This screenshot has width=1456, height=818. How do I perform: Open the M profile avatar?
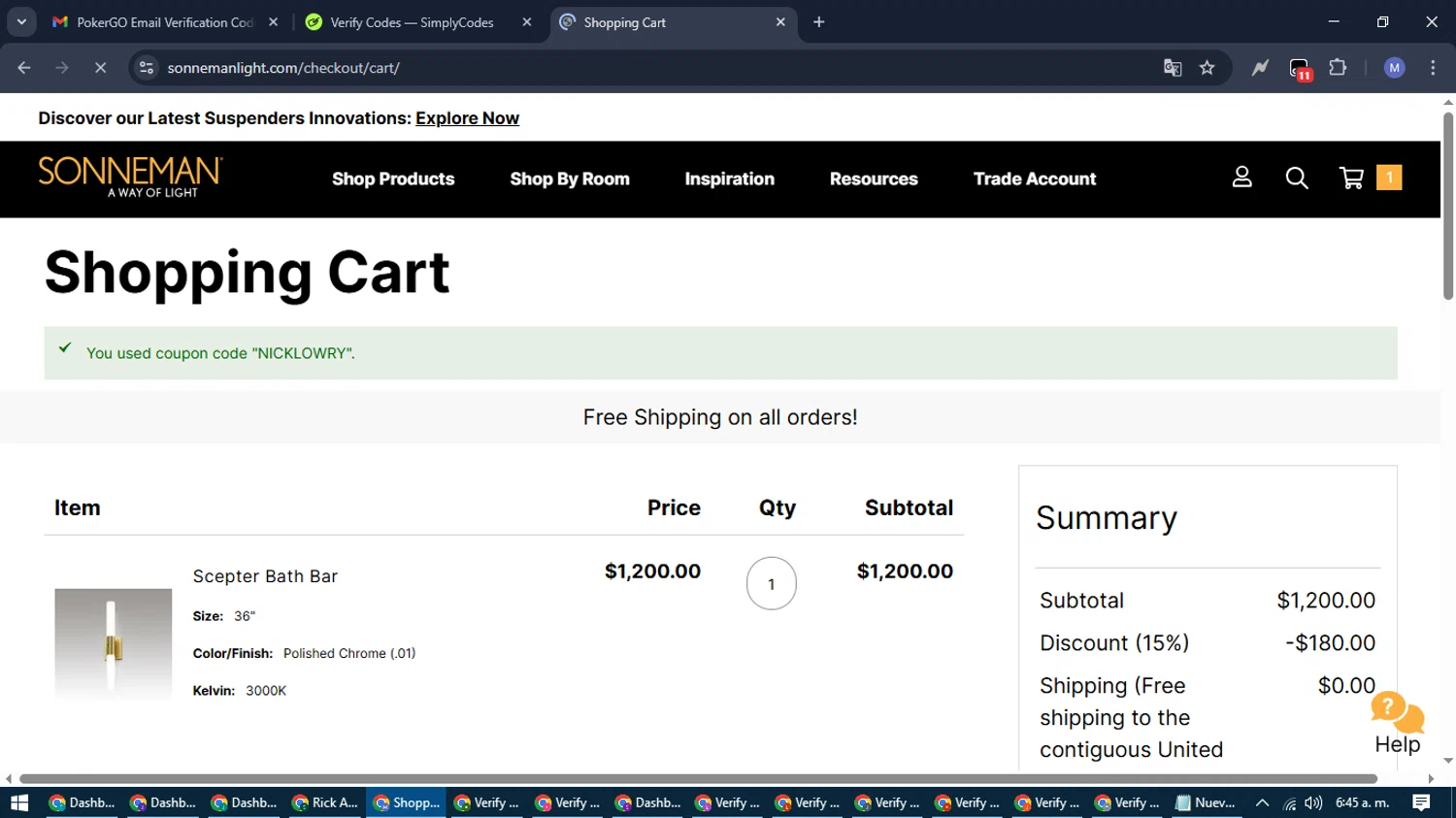[x=1395, y=68]
